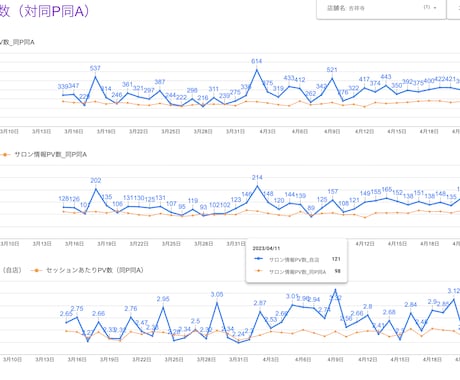Click the 417 data label in the top chart
Viewport: 460px width, 380px height.
click(x=364, y=79)
